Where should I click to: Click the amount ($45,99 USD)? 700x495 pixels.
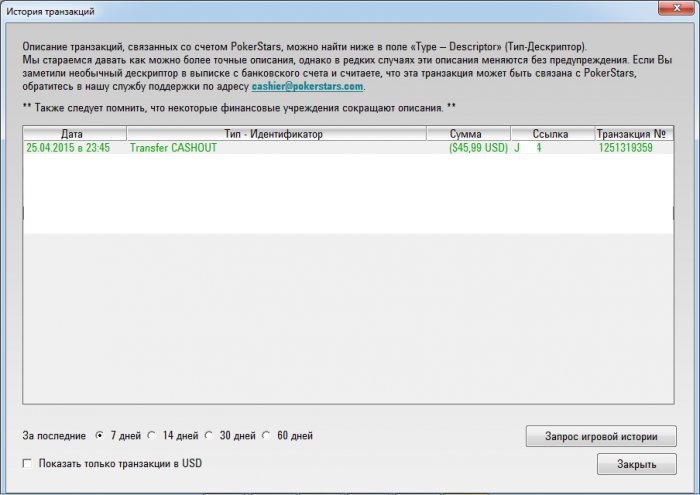click(x=478, y=148)
